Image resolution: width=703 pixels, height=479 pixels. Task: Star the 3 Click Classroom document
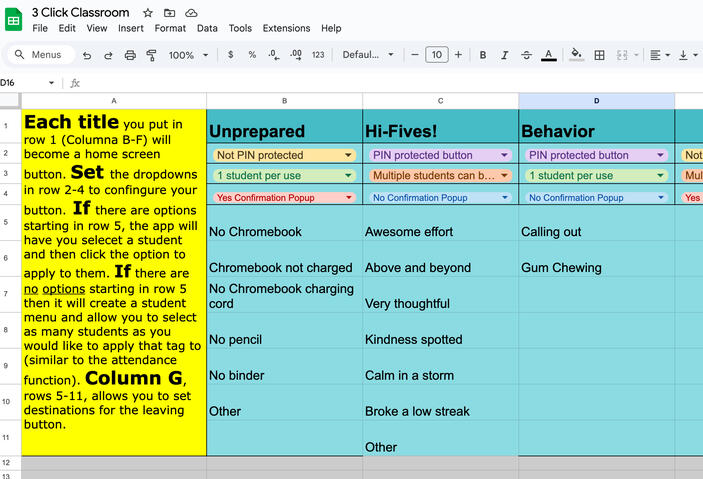click(148, 13)
